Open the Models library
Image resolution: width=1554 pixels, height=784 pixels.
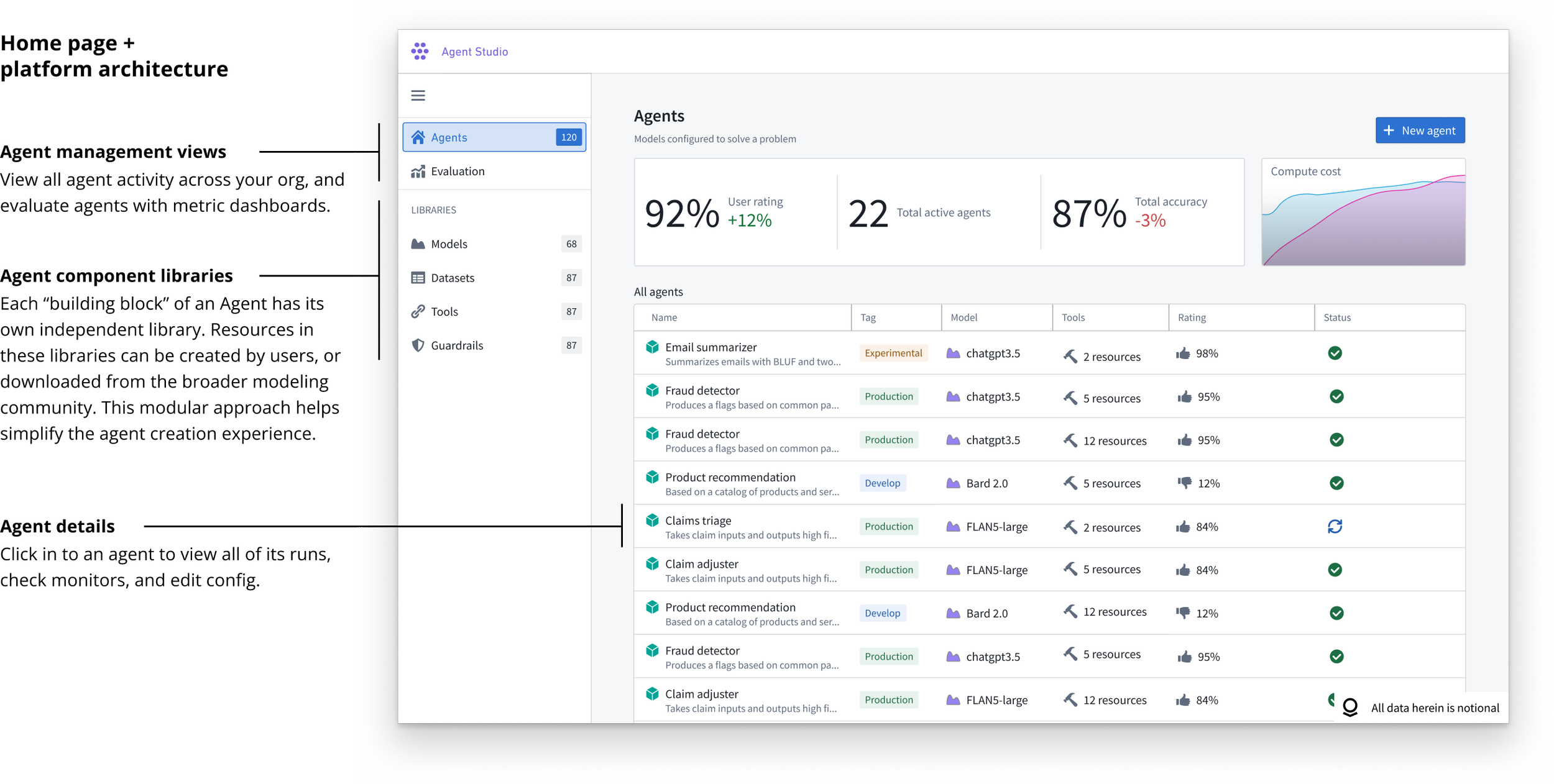(x=449, y=244)
